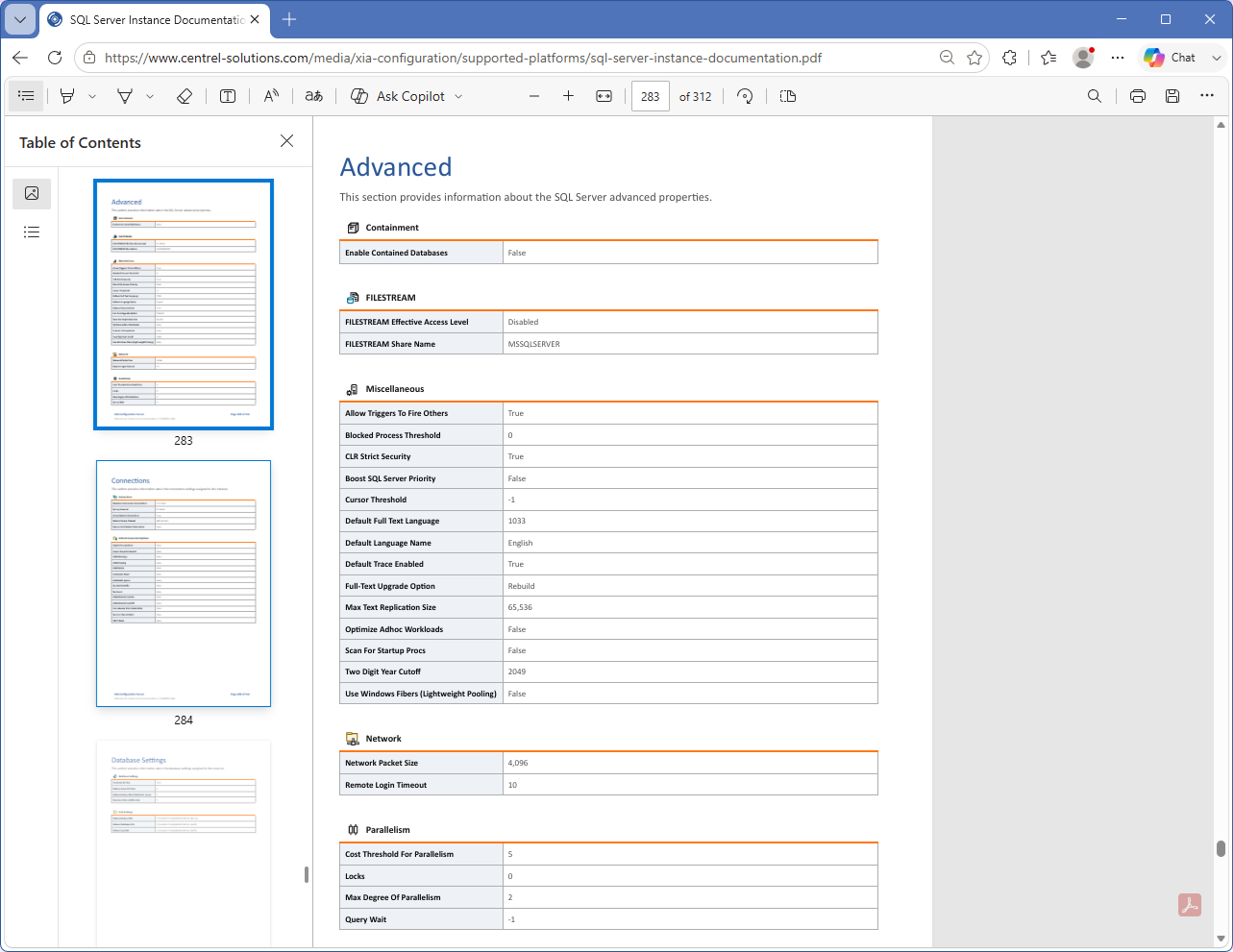Click scroll down arrow of document scrollbar
This screenshot has width=1233, height=952.
[1221, 939]
